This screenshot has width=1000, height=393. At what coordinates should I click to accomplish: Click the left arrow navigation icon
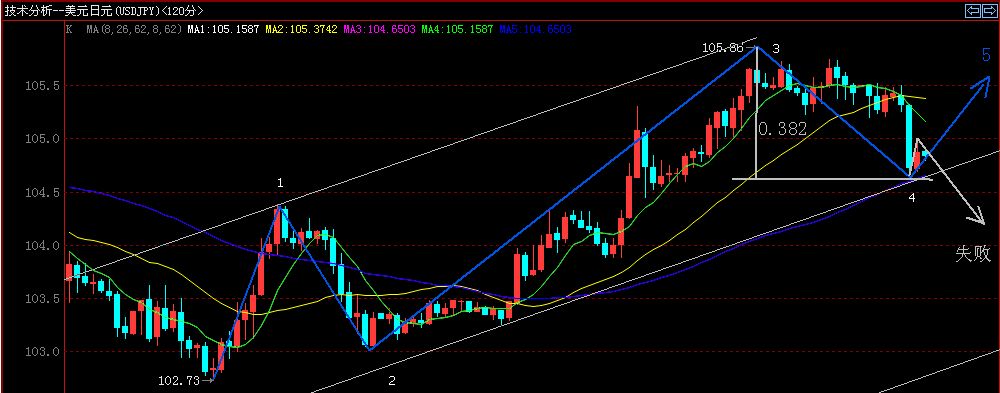973,10
